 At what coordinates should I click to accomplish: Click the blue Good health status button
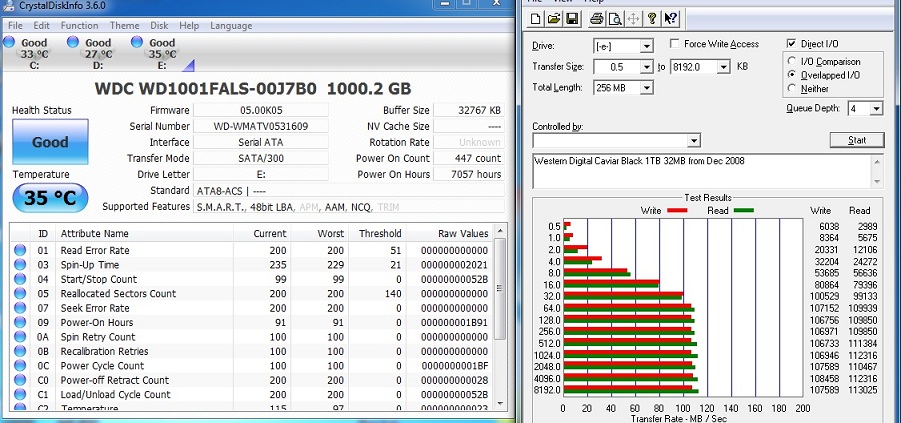point(50,142)
